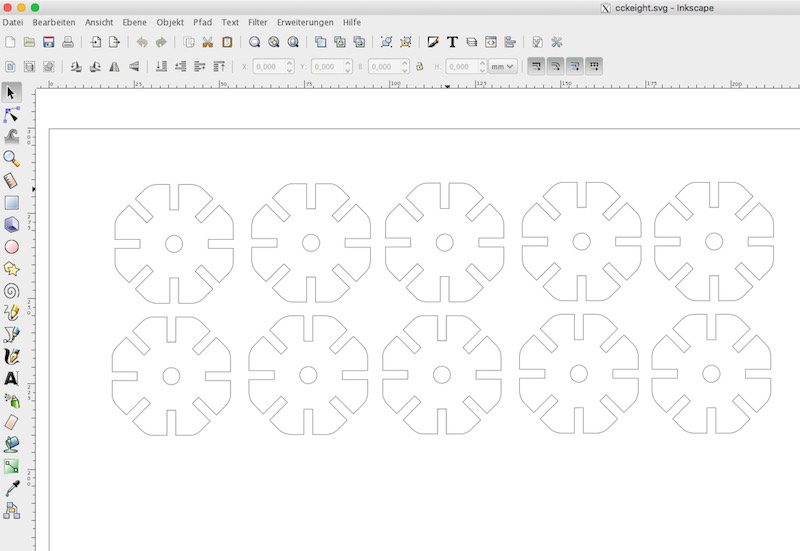Select the Color Dropper tool

(x=11, y=488)
